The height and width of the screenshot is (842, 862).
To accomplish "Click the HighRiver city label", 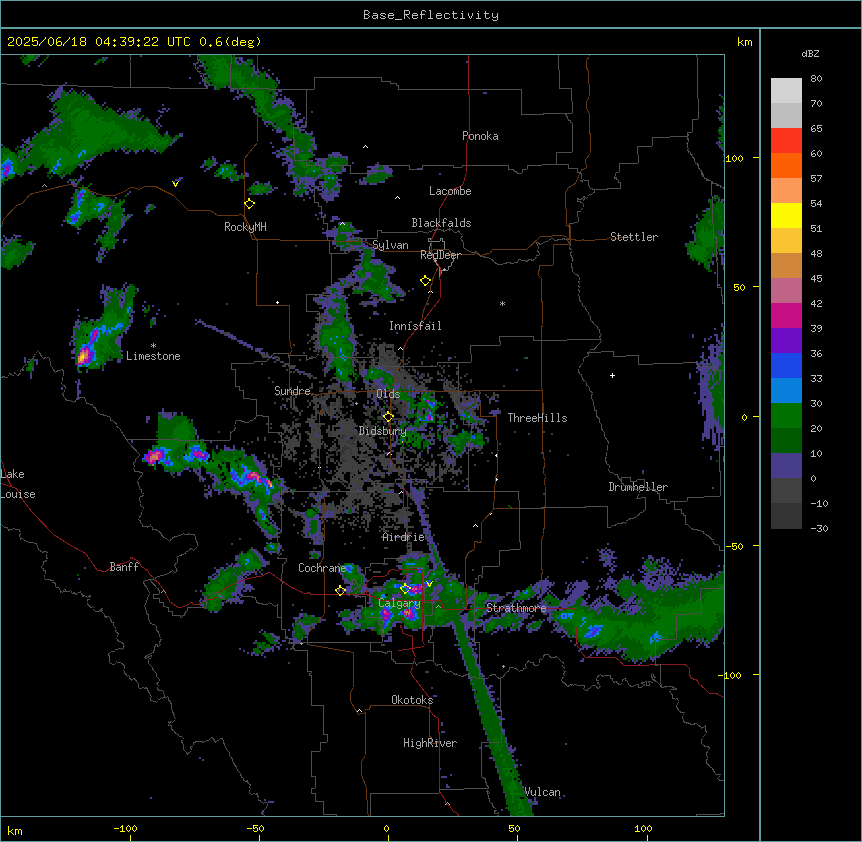I will point(430,743).
